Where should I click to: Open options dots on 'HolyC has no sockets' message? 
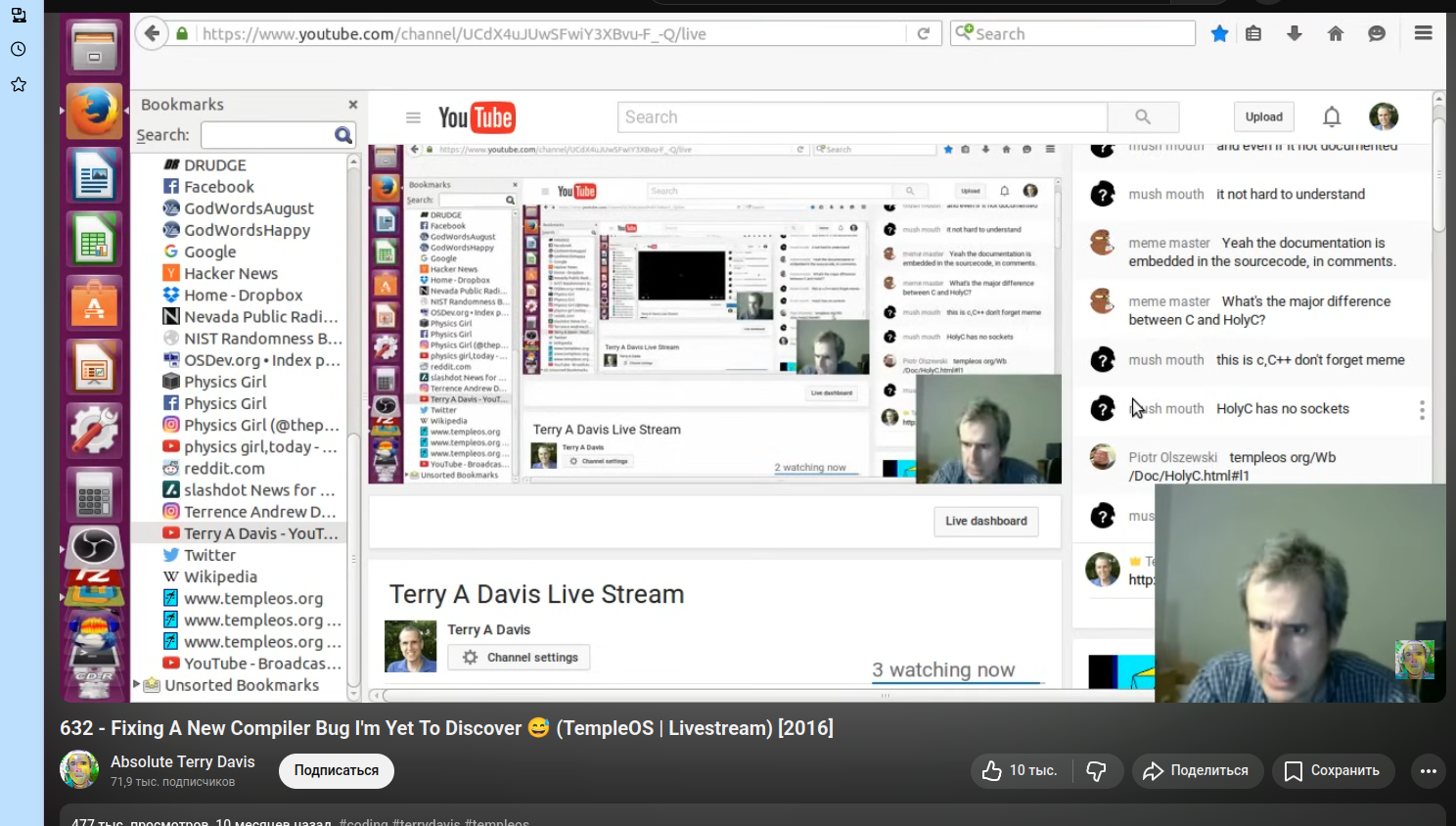click(x=1422, y=410)
